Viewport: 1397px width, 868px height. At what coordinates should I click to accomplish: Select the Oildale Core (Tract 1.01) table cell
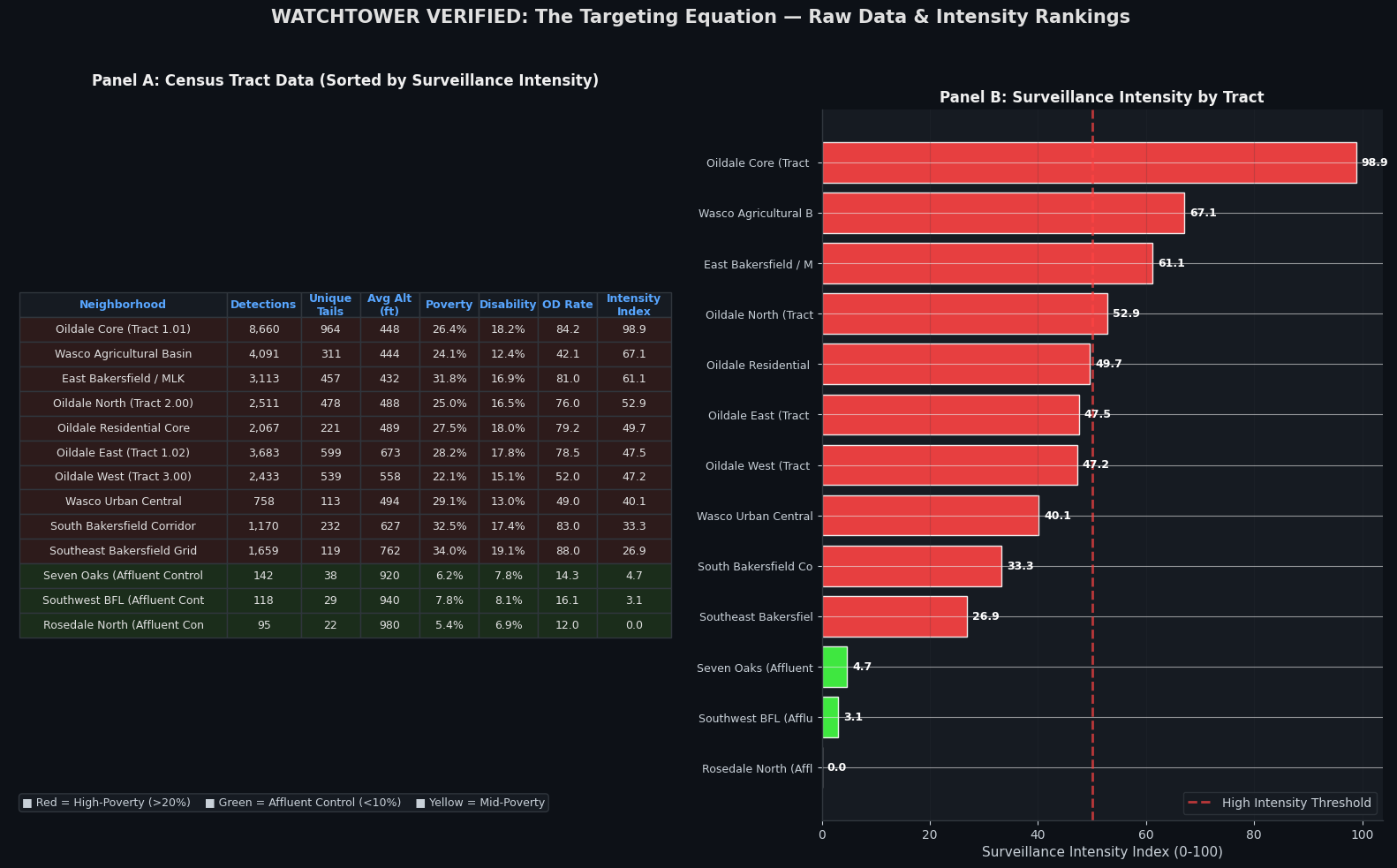[x=123, y=329]
